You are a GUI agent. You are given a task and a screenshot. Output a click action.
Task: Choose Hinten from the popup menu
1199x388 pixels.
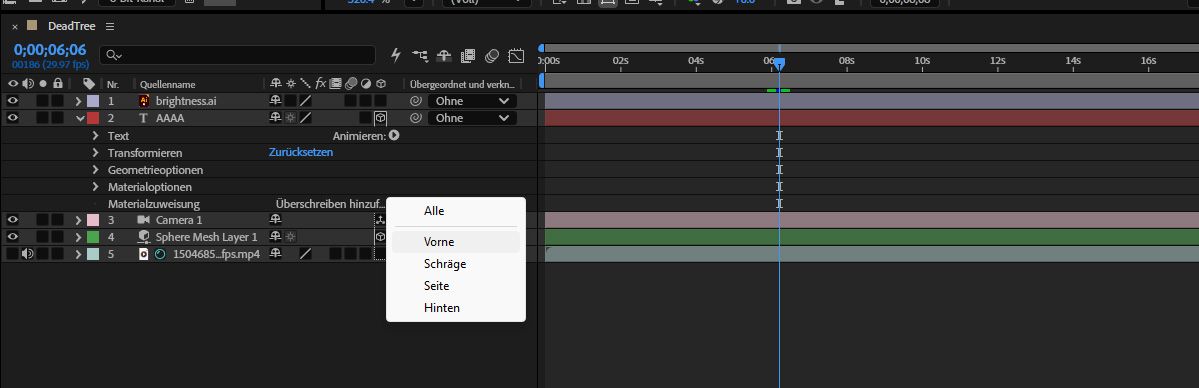[456, 308]
